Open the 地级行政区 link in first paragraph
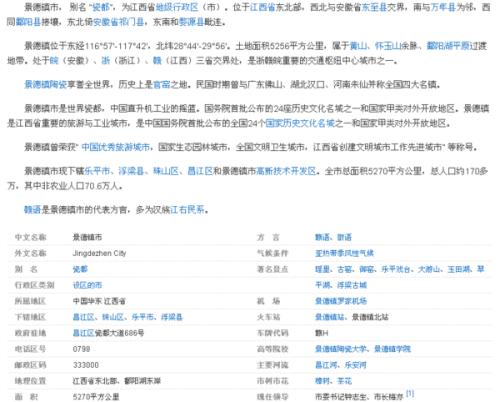This screenshot has width=500, height=402. [x=177, y=7]
